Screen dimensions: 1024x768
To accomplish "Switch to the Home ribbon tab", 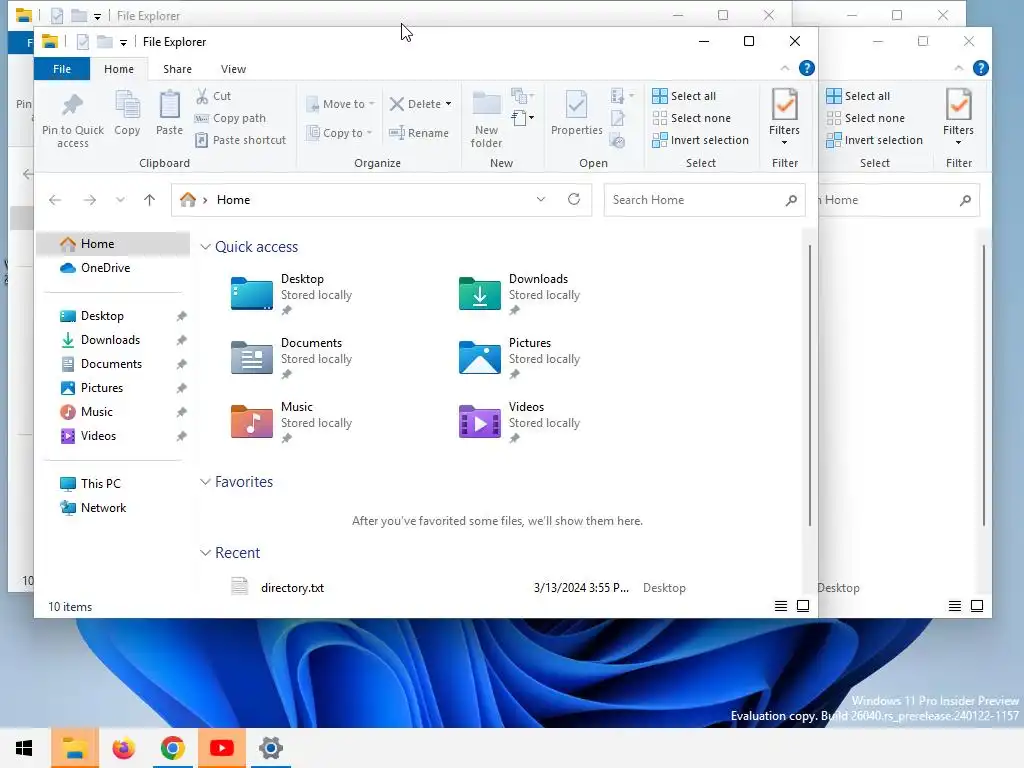I will pyautogui.click(x=119, y=69).
